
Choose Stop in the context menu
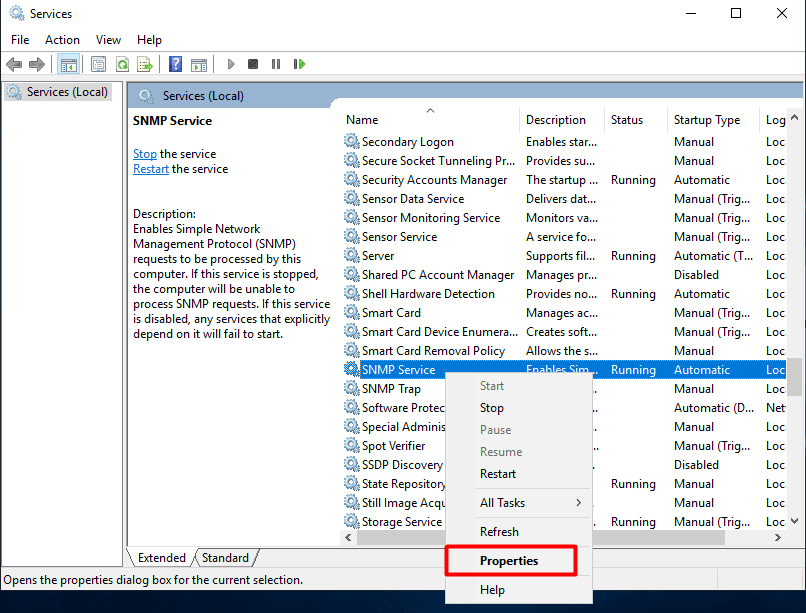pyautogui.click(x=519, y=408)
